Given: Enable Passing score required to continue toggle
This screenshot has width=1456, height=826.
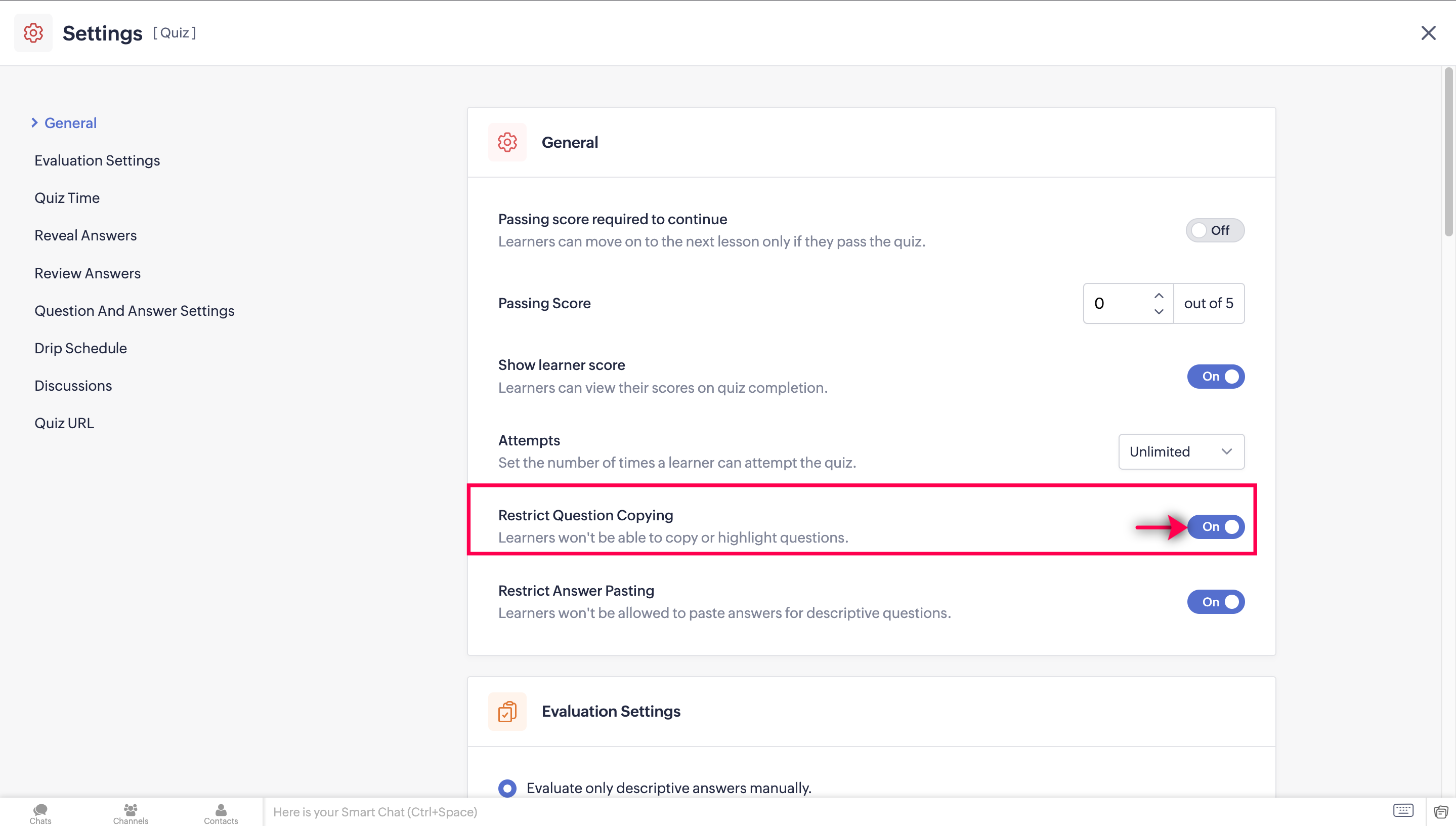Looking at the screenshot, I should coord(1215,230).
